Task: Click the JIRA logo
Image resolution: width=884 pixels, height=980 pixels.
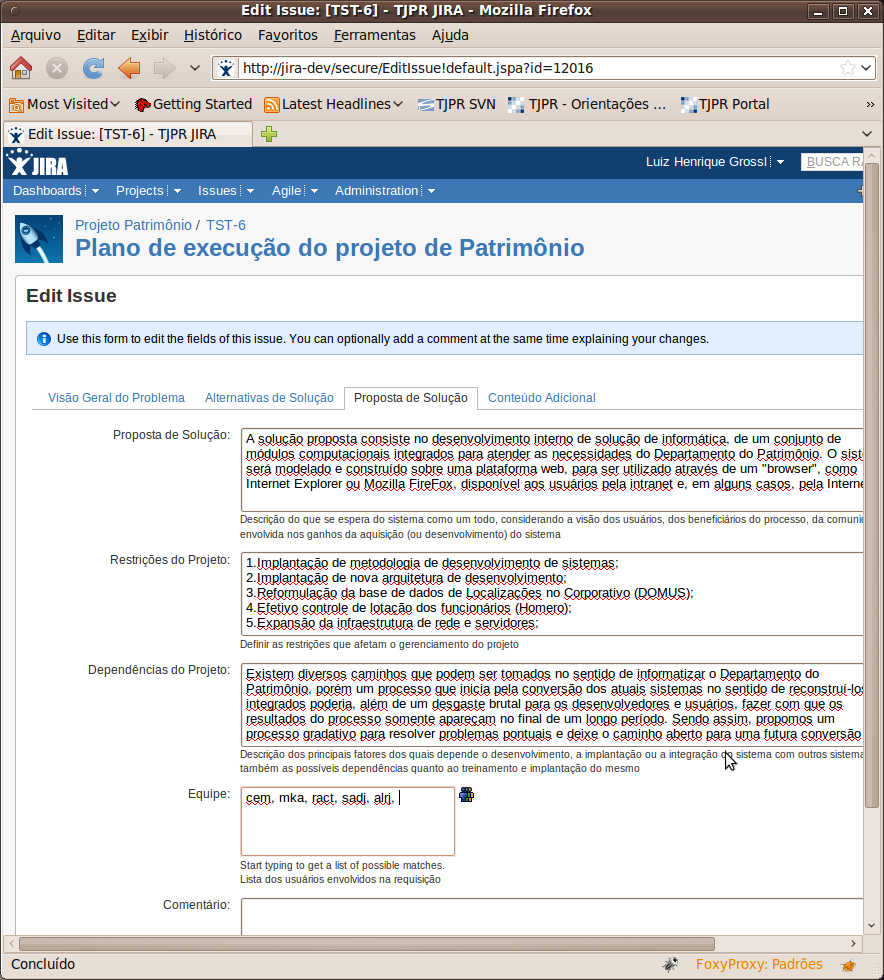Action: (38, 164)
